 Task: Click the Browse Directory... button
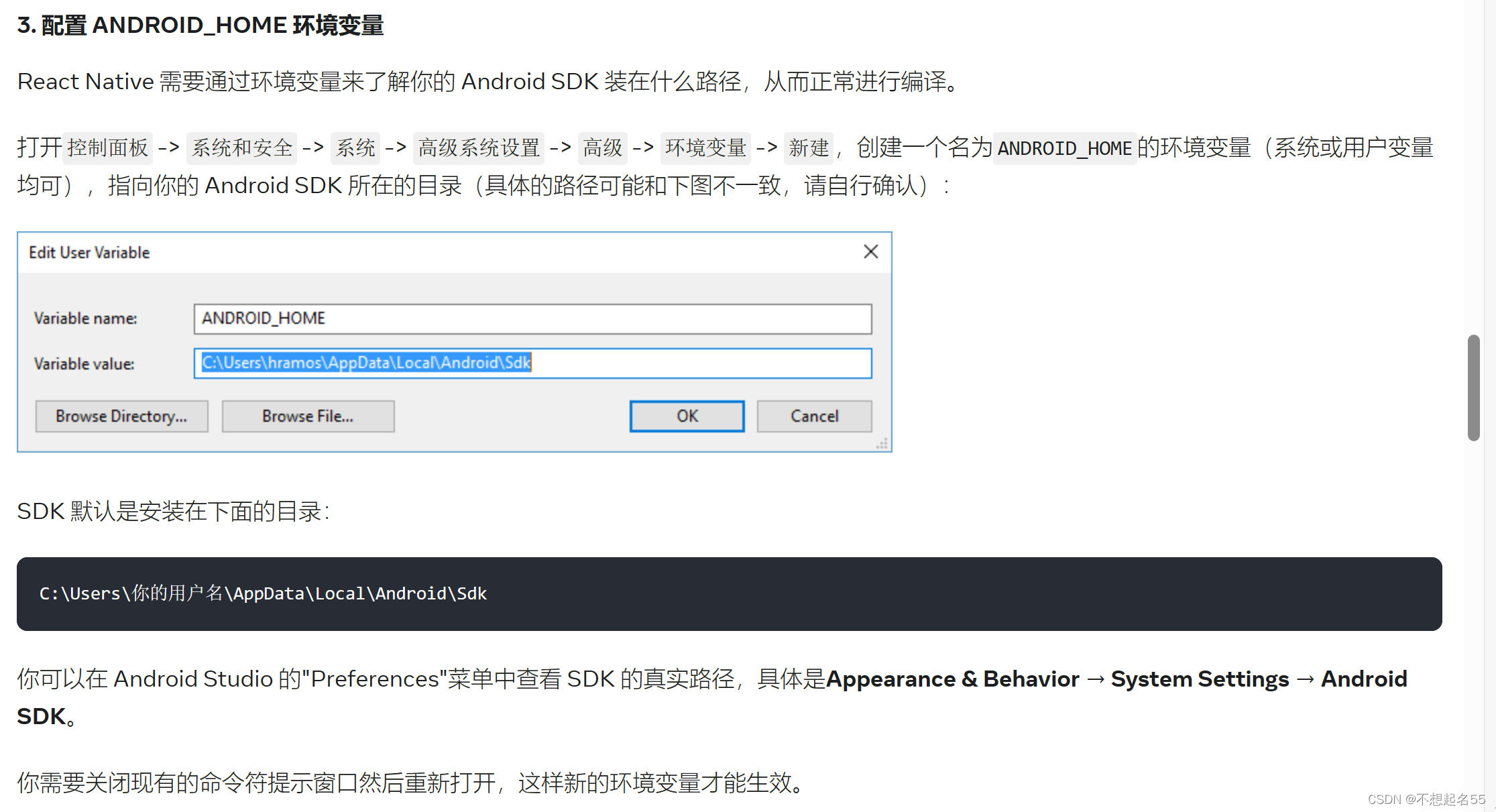coord(121,416)
